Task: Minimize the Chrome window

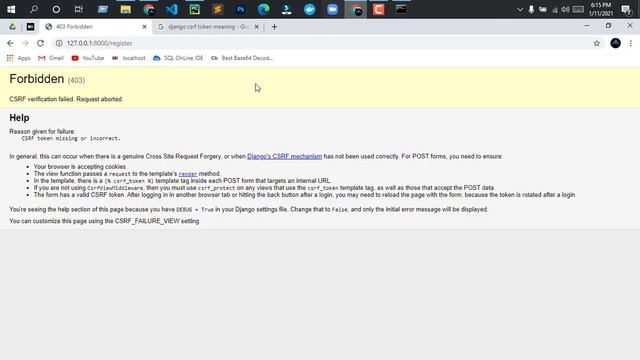Action: pyautogui.click(x=587, y=26)
